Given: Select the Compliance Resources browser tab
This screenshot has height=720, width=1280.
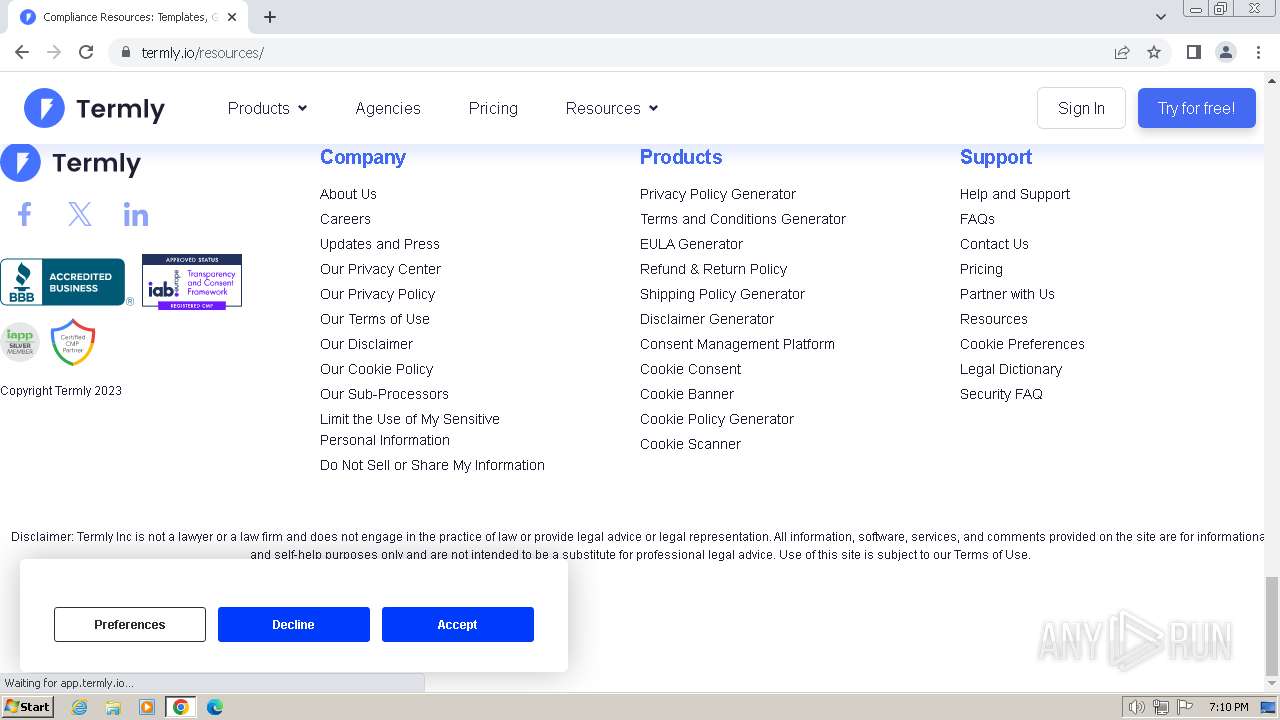Looking at the screenshot, I should pos(130,17).
